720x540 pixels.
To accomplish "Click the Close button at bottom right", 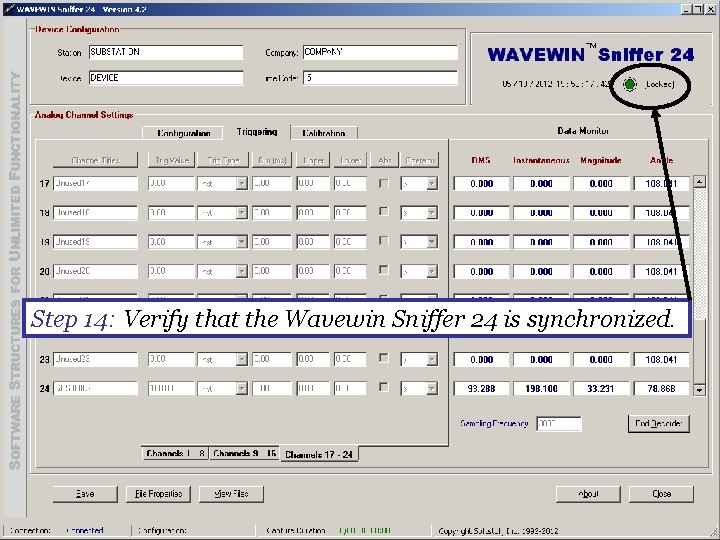I will tap(661, 494).
